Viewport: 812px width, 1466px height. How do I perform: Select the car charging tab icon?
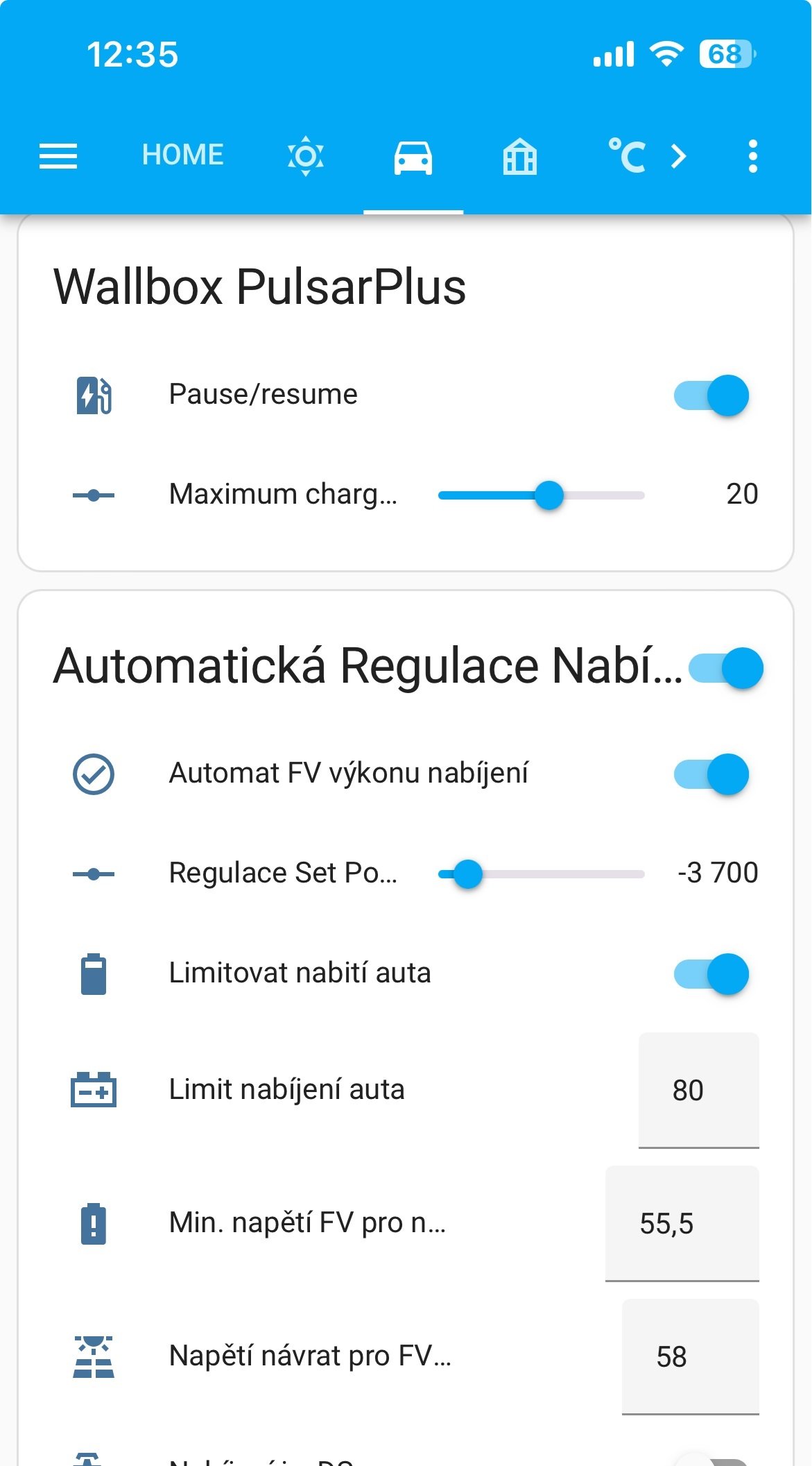click(413, 157)
